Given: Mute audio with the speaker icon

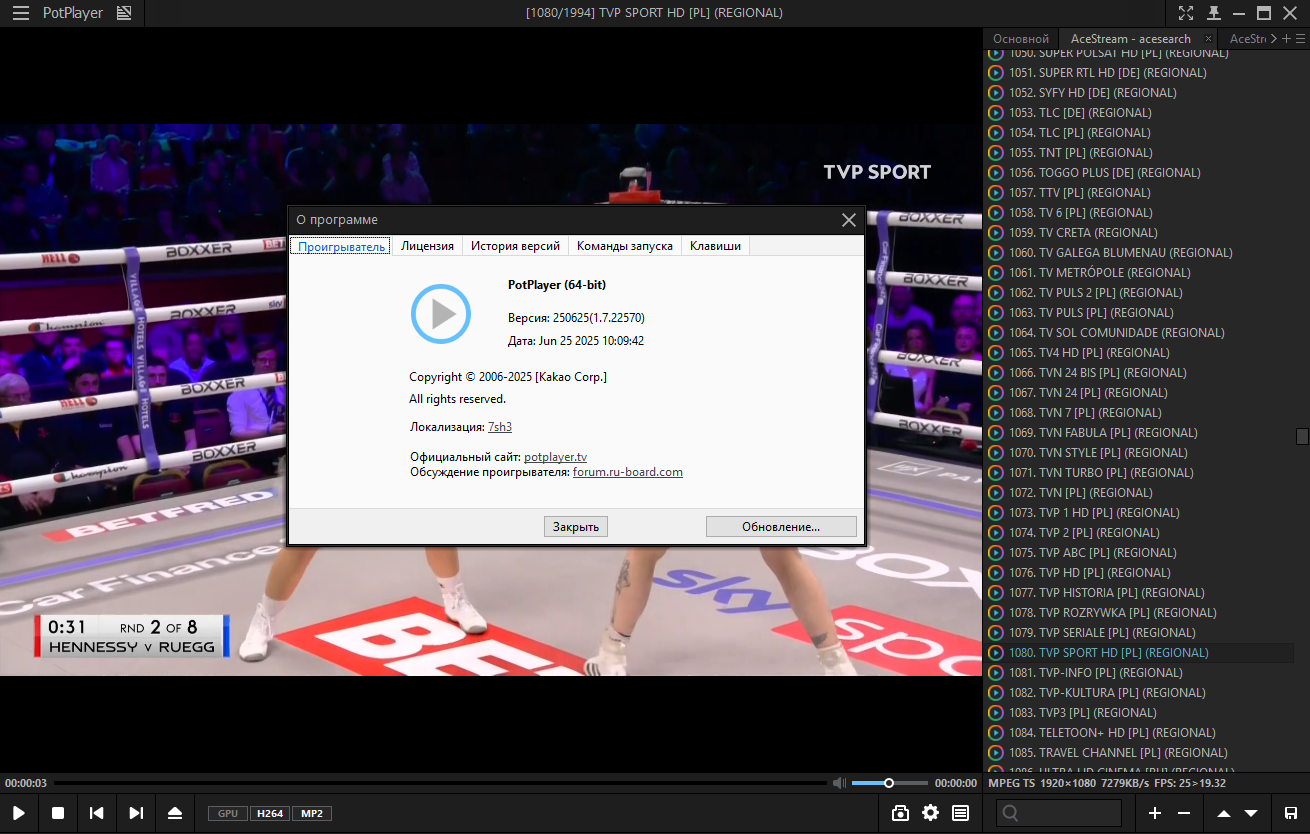Looking at the screenshot, I should pyautogui.click(x=840, y=783).
